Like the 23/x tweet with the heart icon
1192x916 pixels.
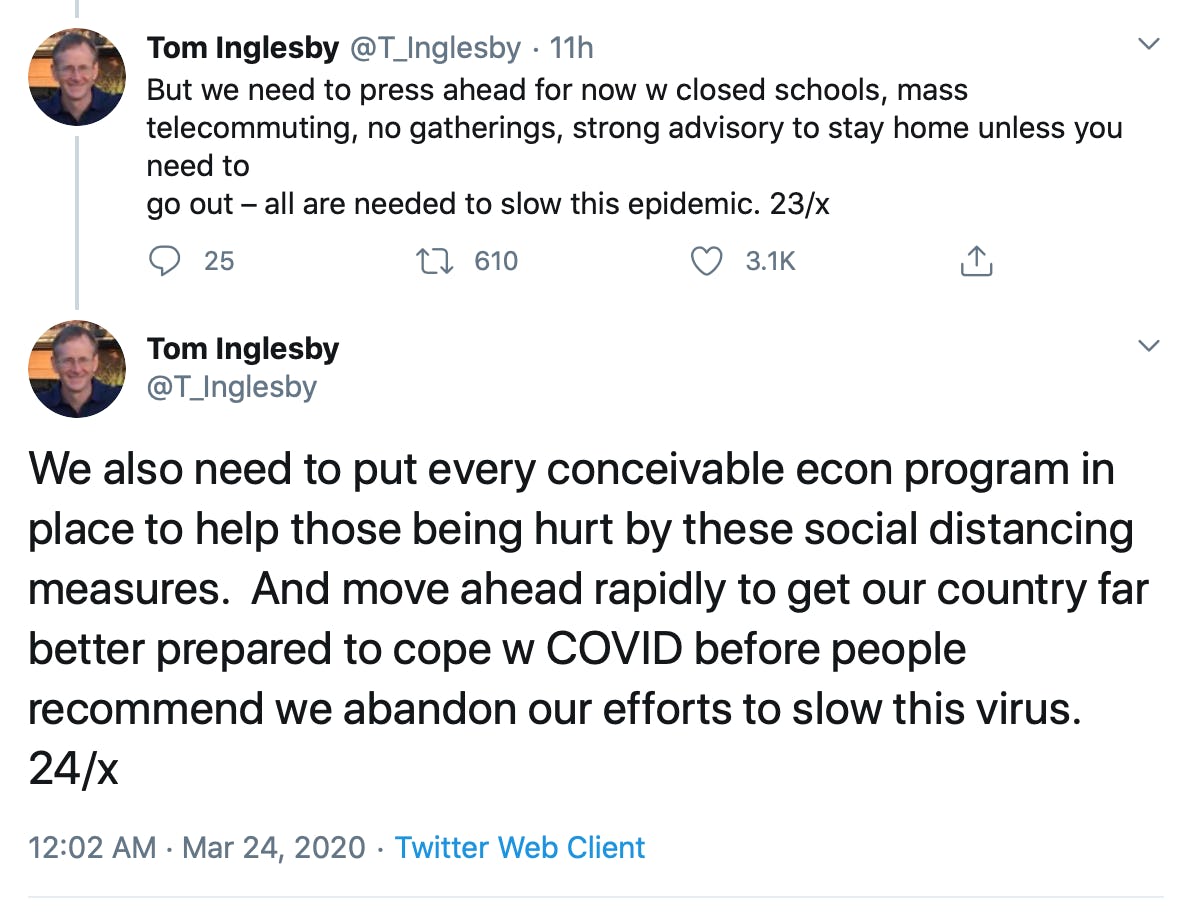click(x=707, y=261)
